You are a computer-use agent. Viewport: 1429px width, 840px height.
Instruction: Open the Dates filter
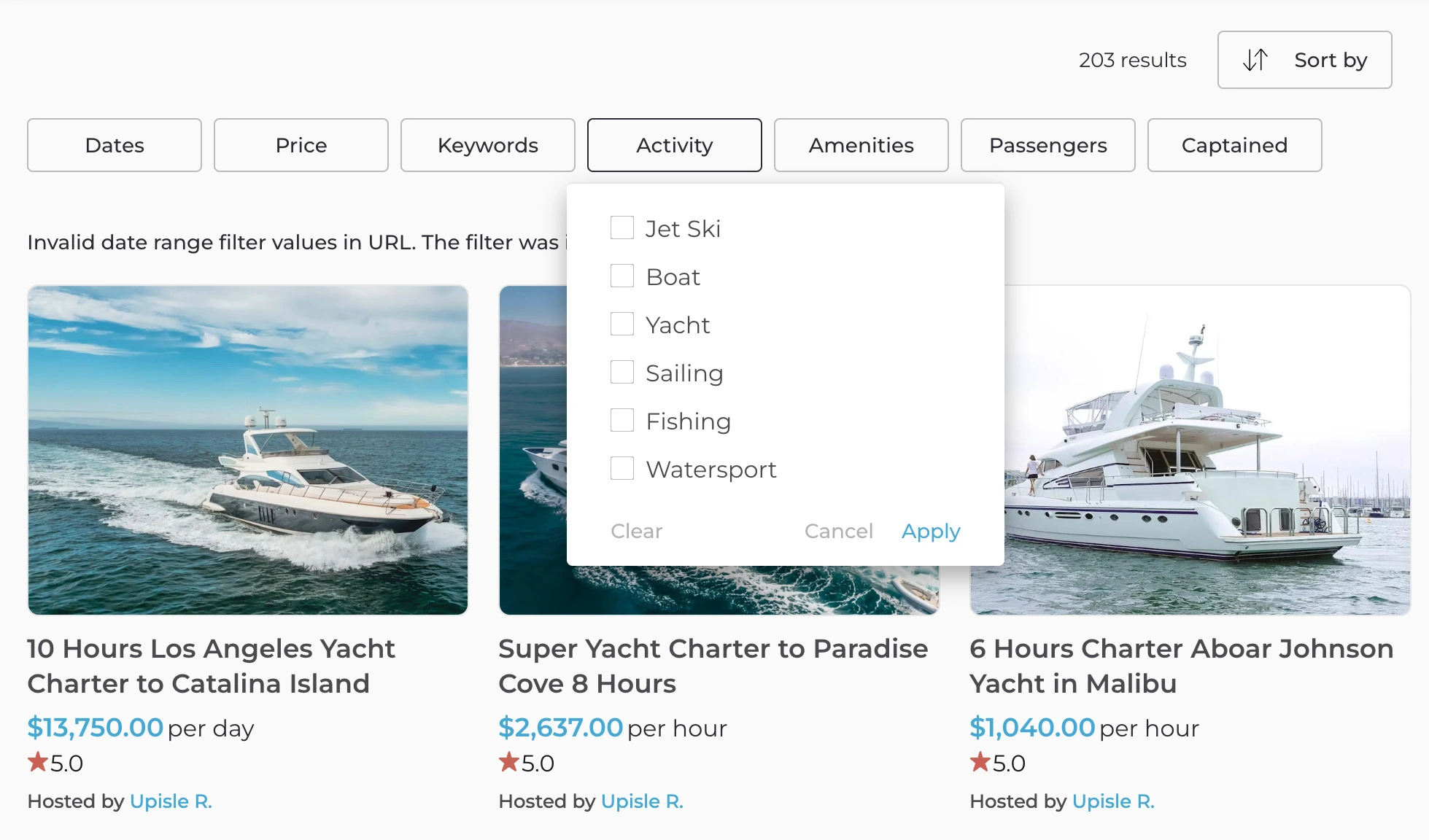pyautogui.click(x=114, y=144)
